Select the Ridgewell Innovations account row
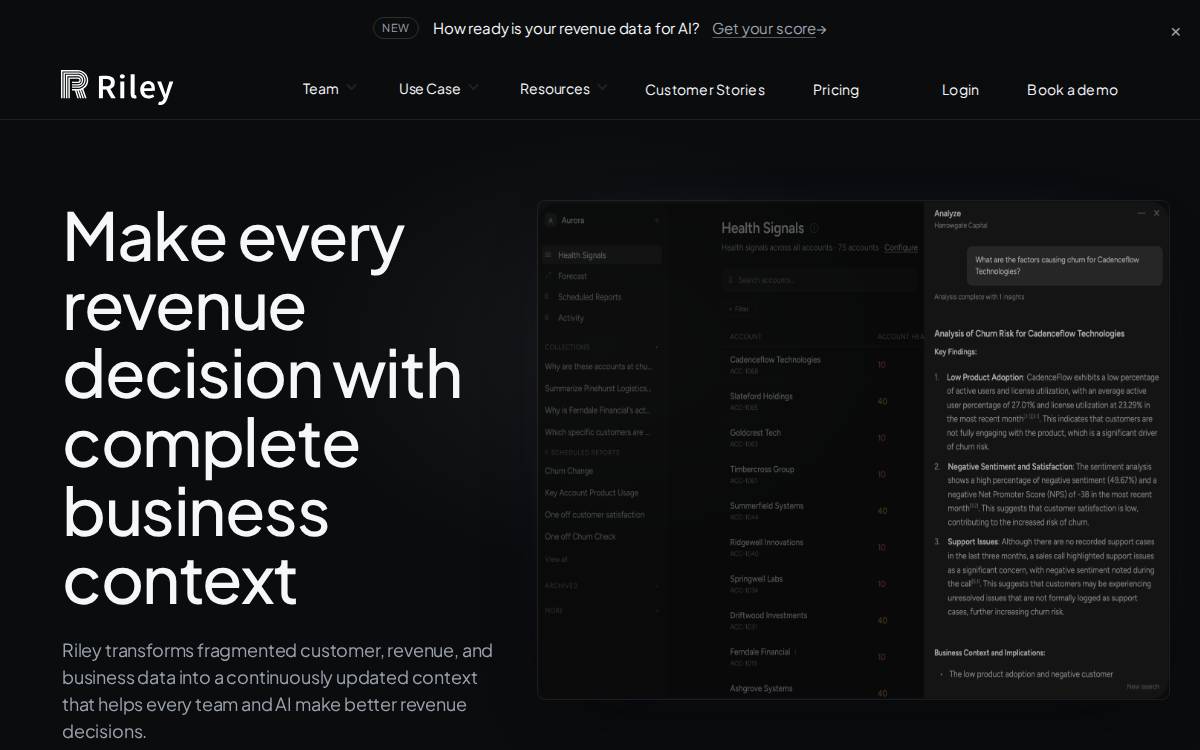This screenshot has height=750, width=1200. point(822,547)
